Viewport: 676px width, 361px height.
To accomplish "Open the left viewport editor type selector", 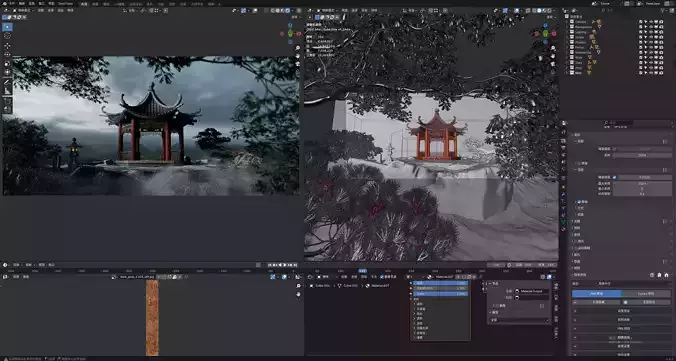I will [x=6, y=10].
